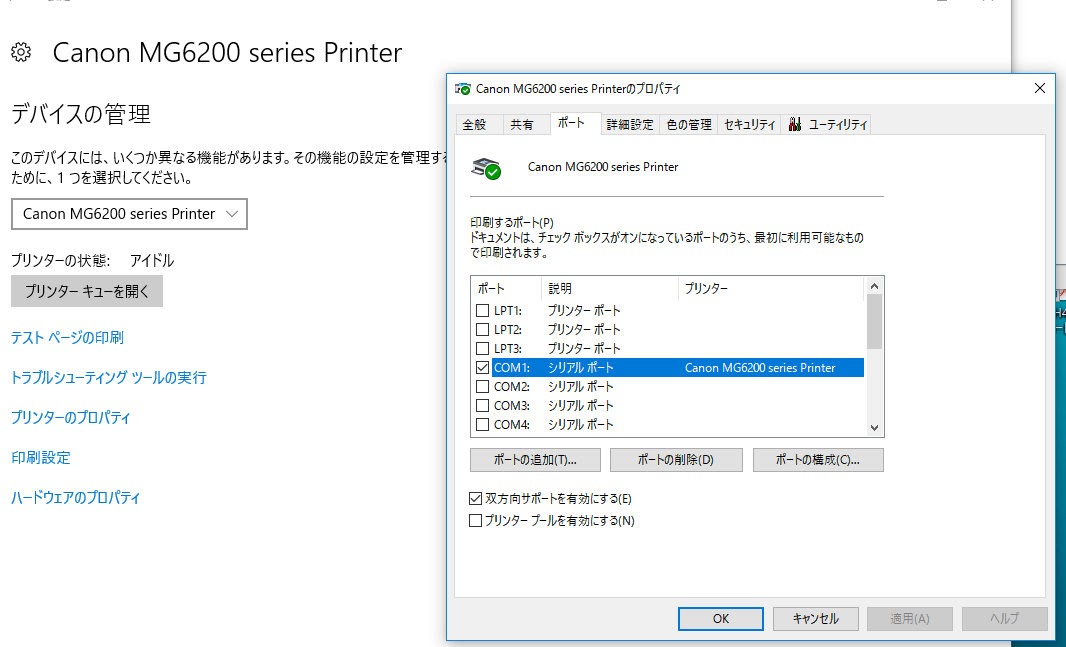1066x647 pixels.
Task: Open the プリンターのプロパティ link
Action: click(71, 417)
